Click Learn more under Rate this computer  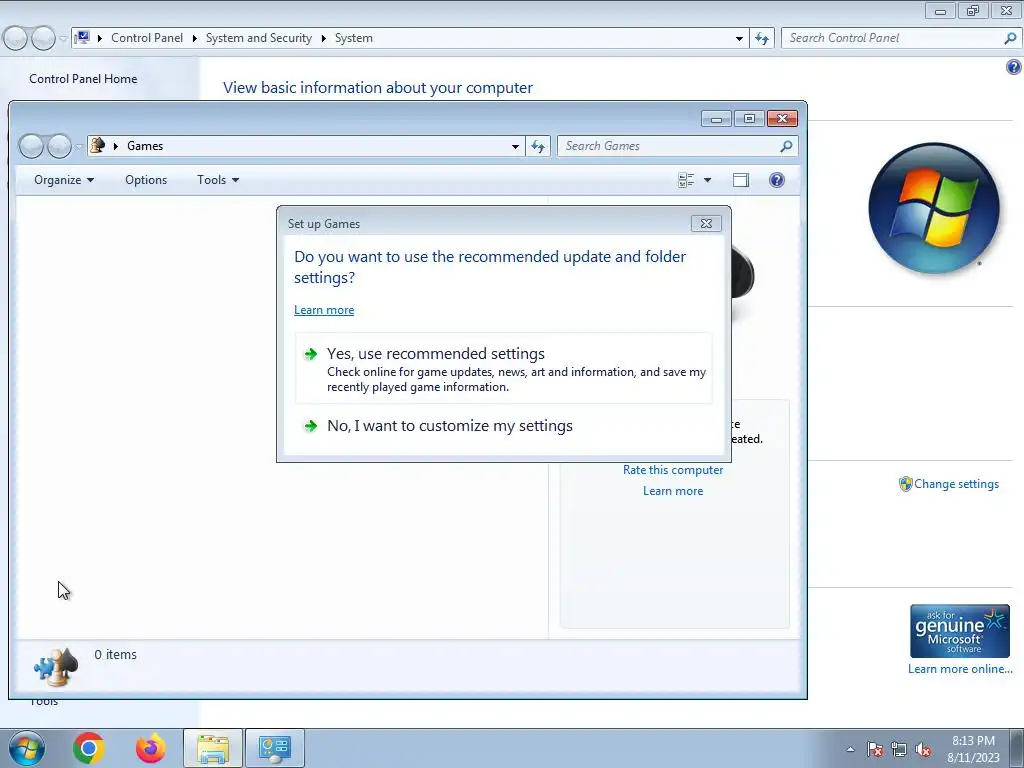(x=673, y=491)
